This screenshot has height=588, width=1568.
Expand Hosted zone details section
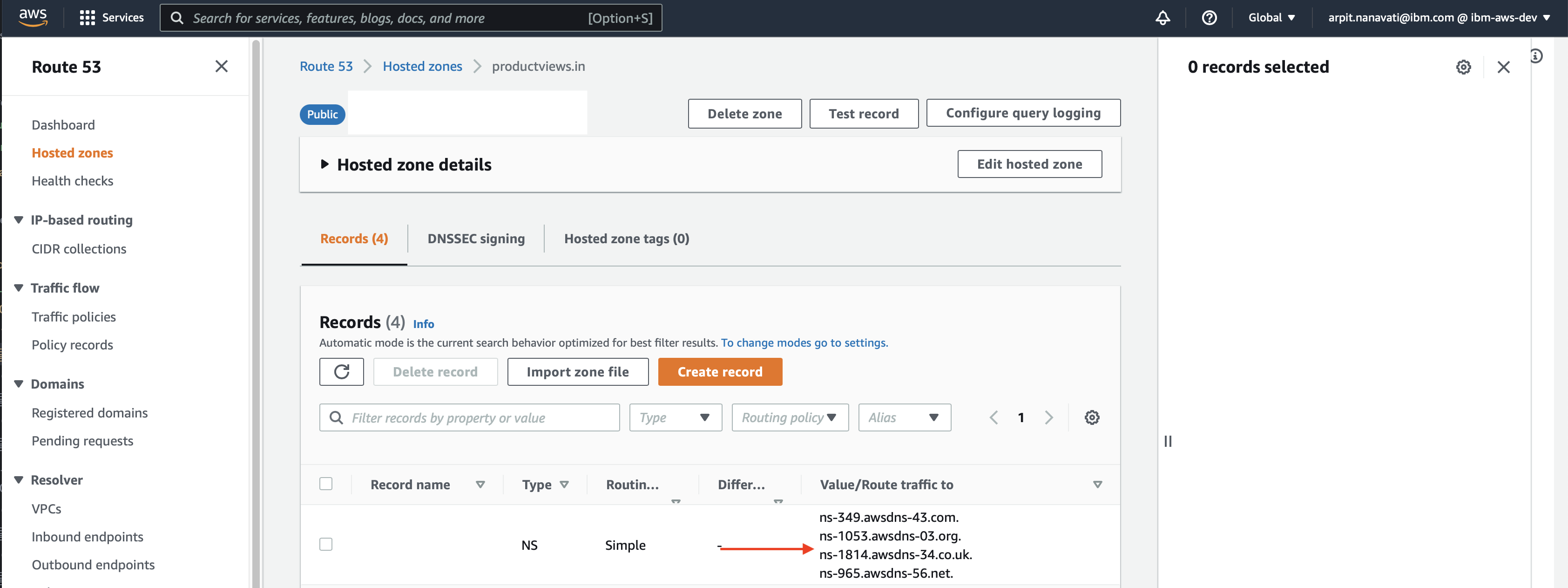pos(324,164)
